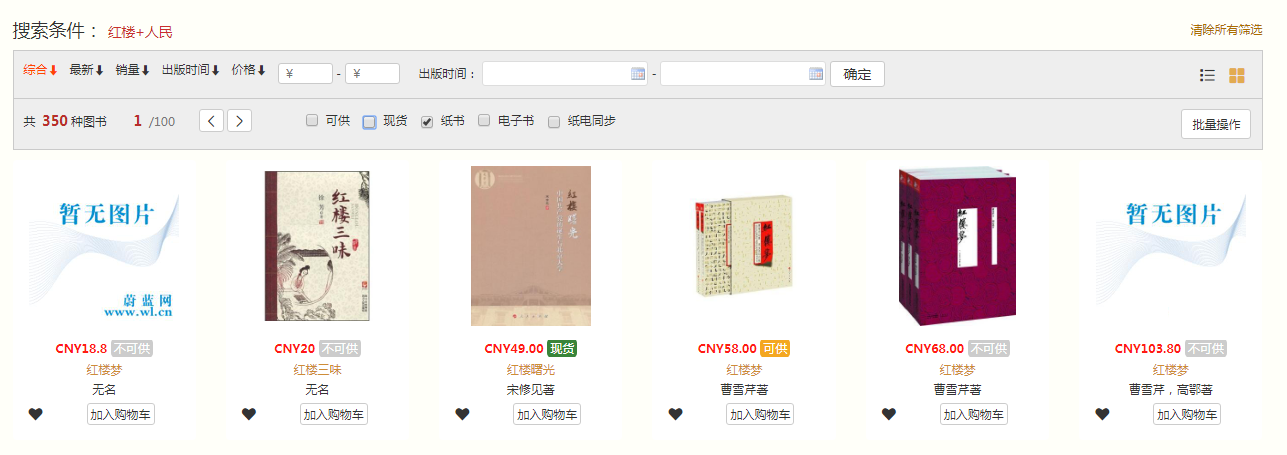Go to previous results page arrow
Viewport: 1287px width, 455px height.
(x=211, y=121)
